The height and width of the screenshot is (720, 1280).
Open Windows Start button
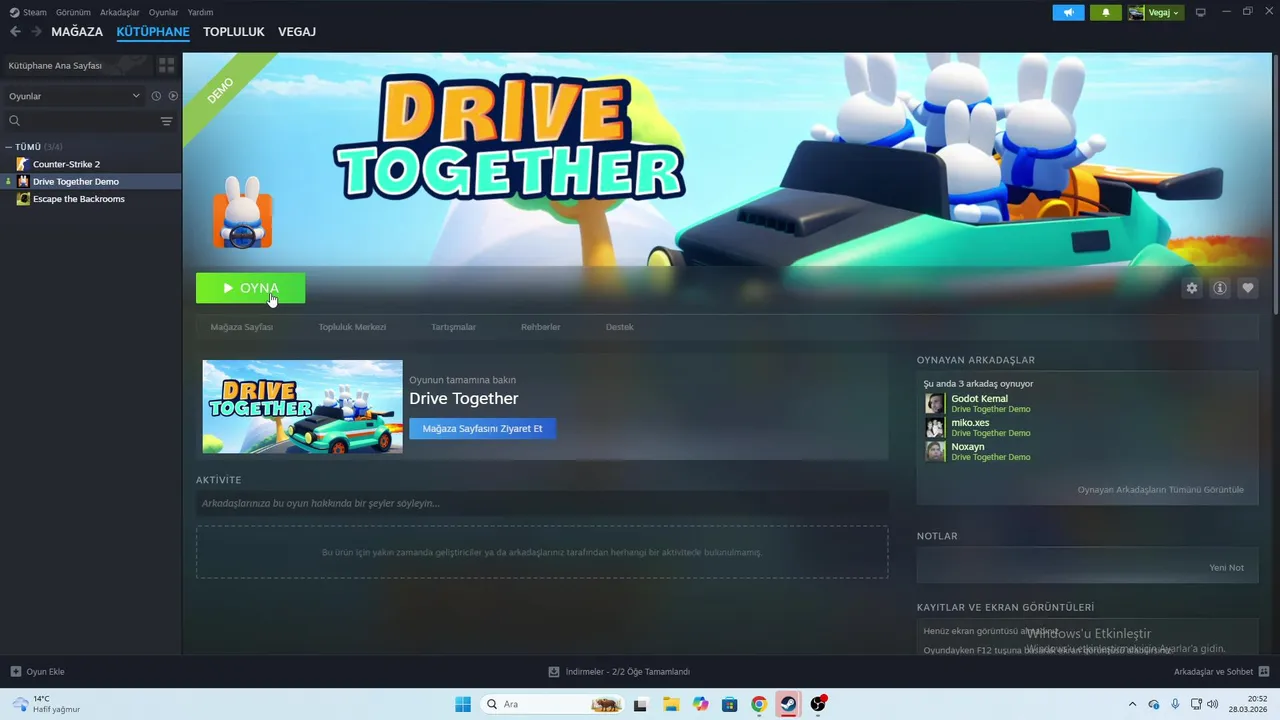coord(463,704)
